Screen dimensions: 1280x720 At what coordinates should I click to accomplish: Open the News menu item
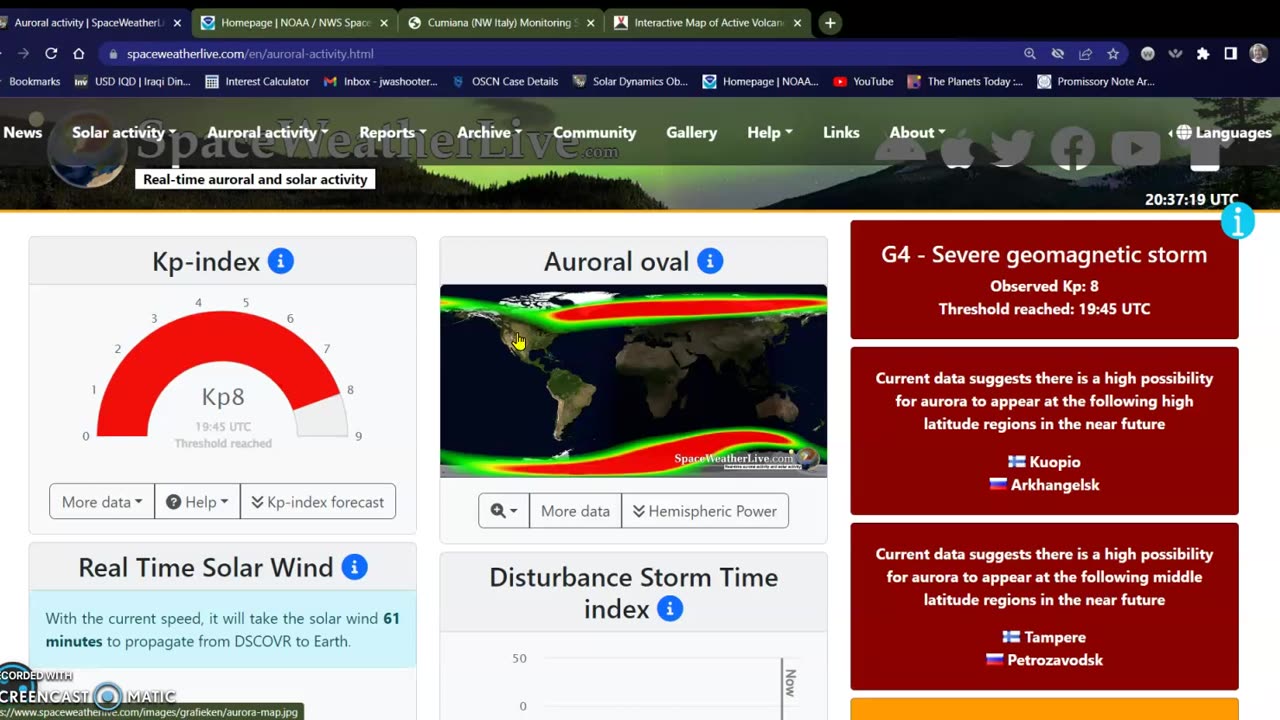tap(22, 132)
